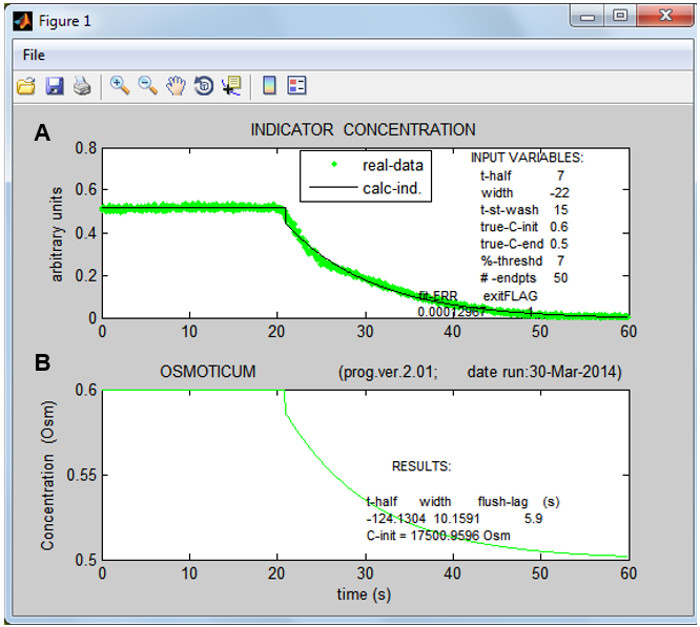Image resolution: width=700 pixels, height=627 pixels.
Task: Minimize the Figure 1 window
Action: coord(589,16)
